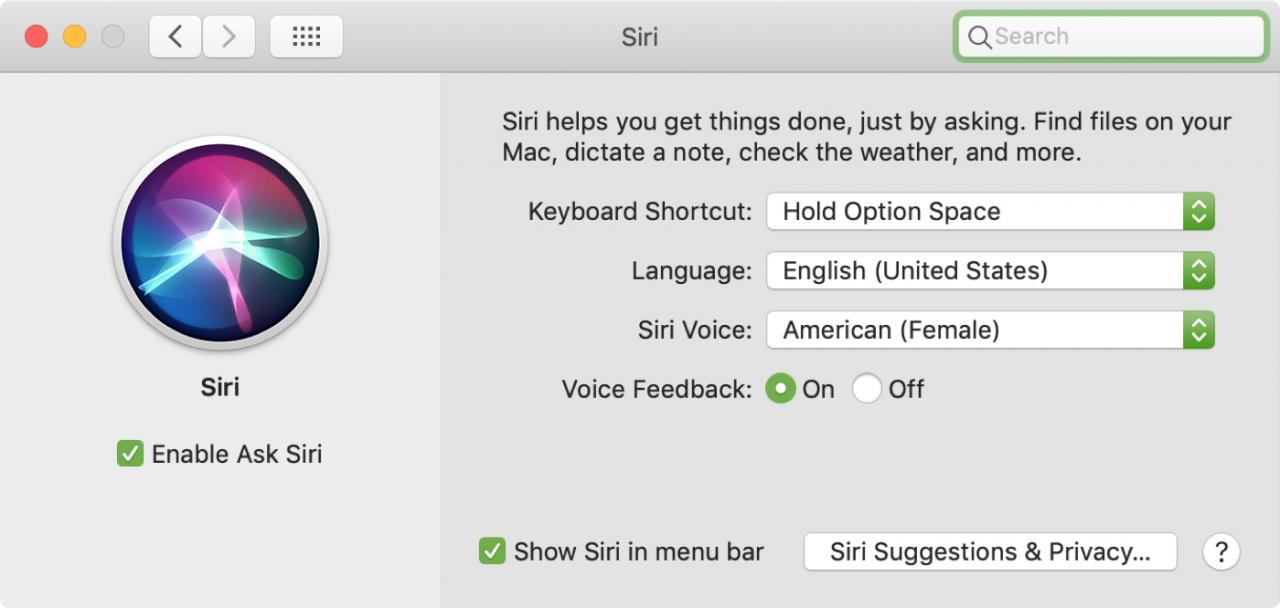Screen dimensions: 1280x608
Task: Select the Voice Feedback Off radio button
Action: click(867, 389)
